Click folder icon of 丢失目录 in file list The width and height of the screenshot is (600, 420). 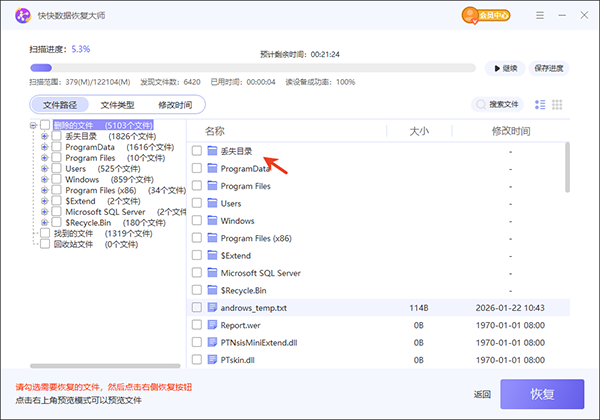coord(212,151)
